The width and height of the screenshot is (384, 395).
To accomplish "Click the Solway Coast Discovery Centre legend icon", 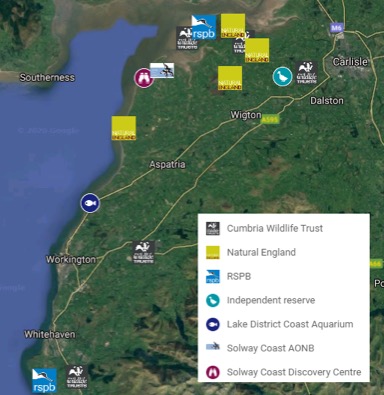I will coord(213,372).
